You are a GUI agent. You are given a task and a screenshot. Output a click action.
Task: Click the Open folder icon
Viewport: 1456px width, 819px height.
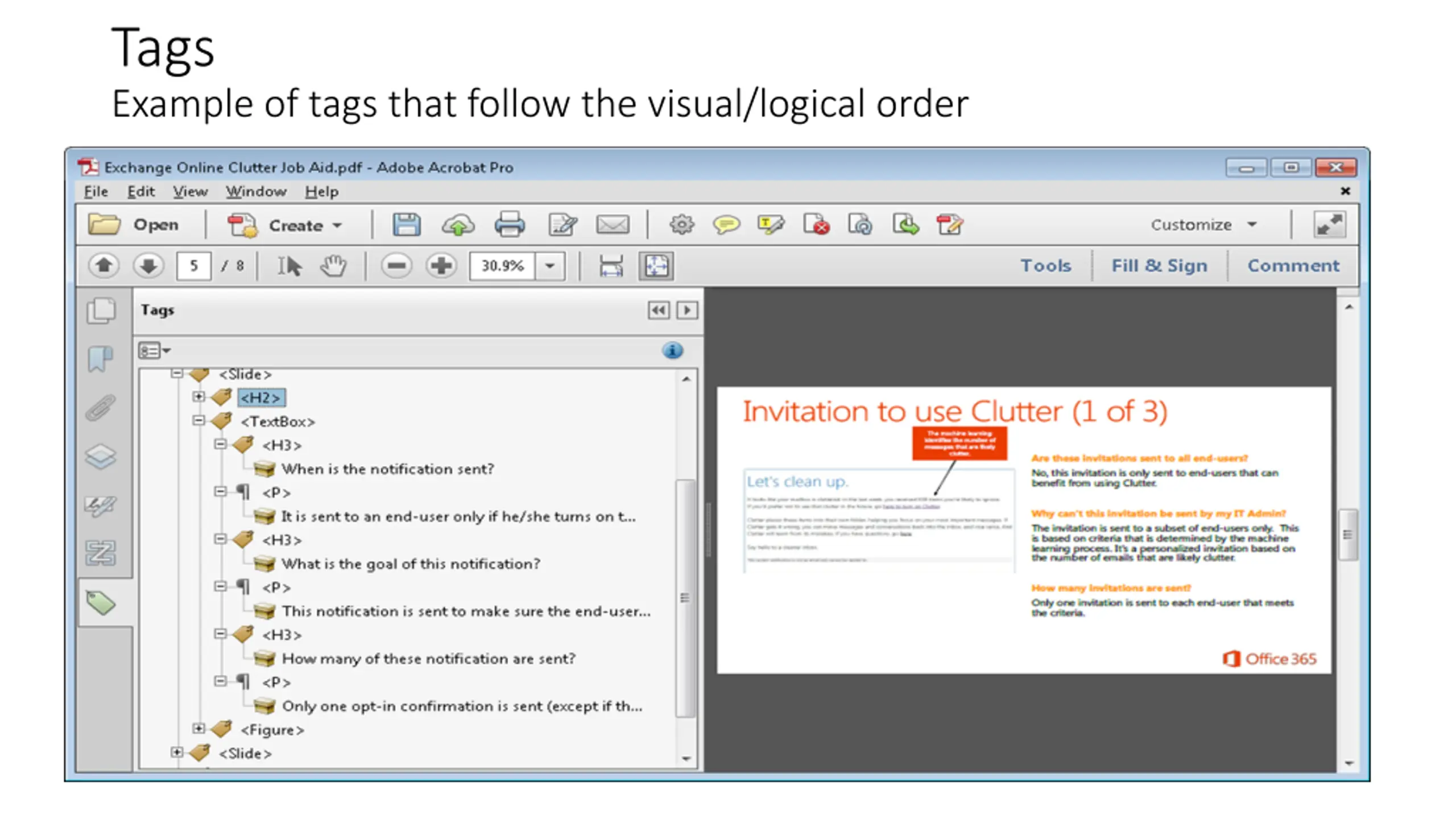click(104, 225)
